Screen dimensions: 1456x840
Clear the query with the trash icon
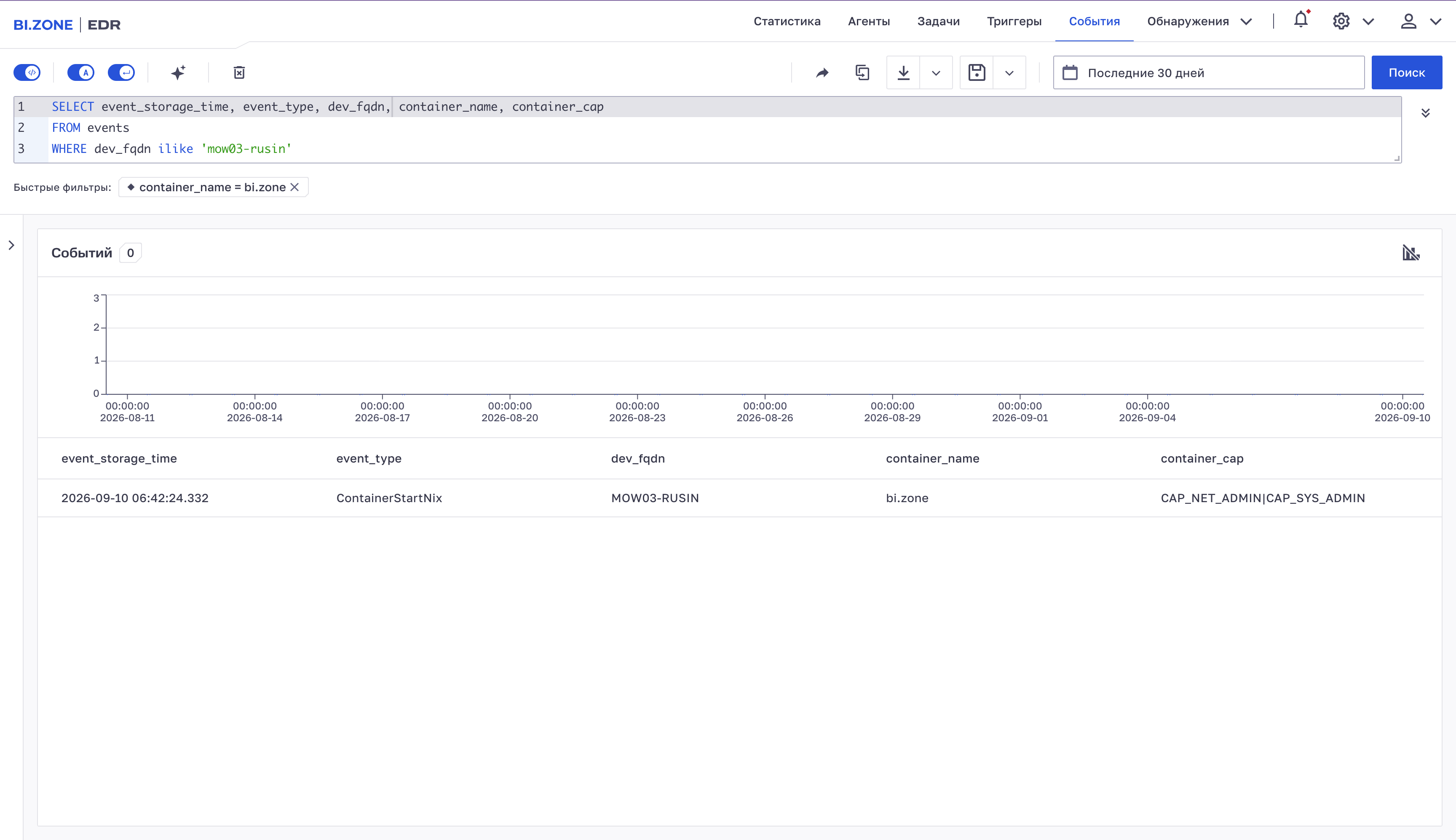coord(239,73)
